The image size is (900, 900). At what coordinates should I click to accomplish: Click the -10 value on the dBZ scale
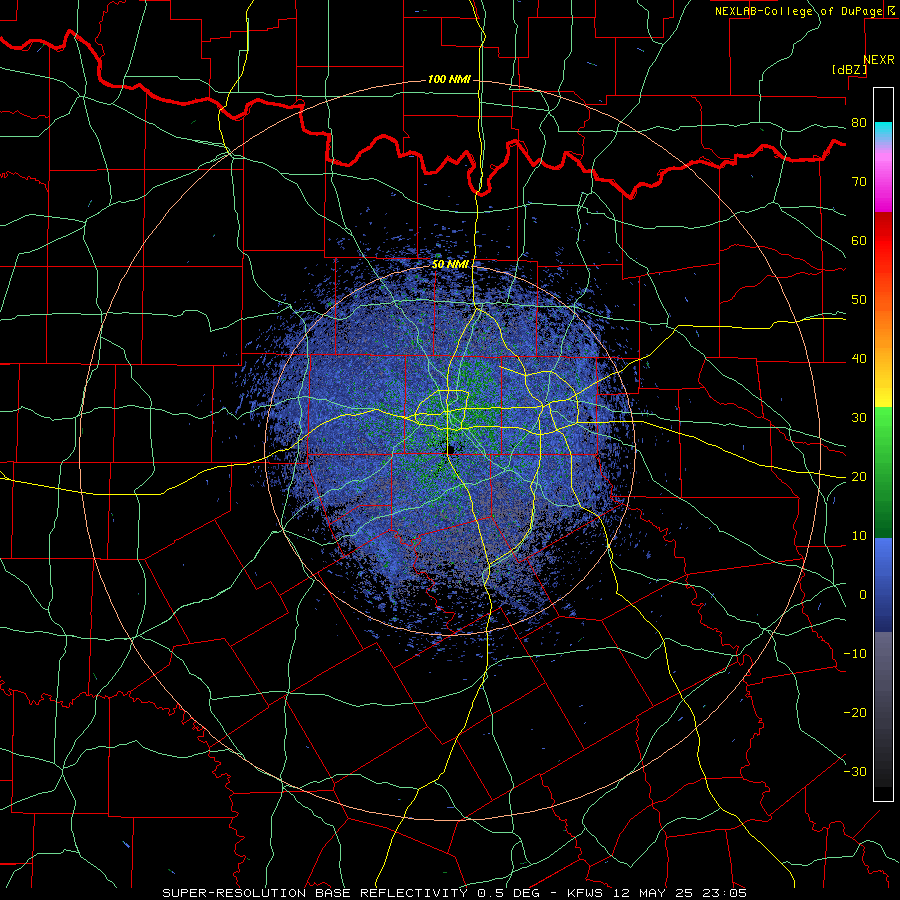tap(855, 653)
